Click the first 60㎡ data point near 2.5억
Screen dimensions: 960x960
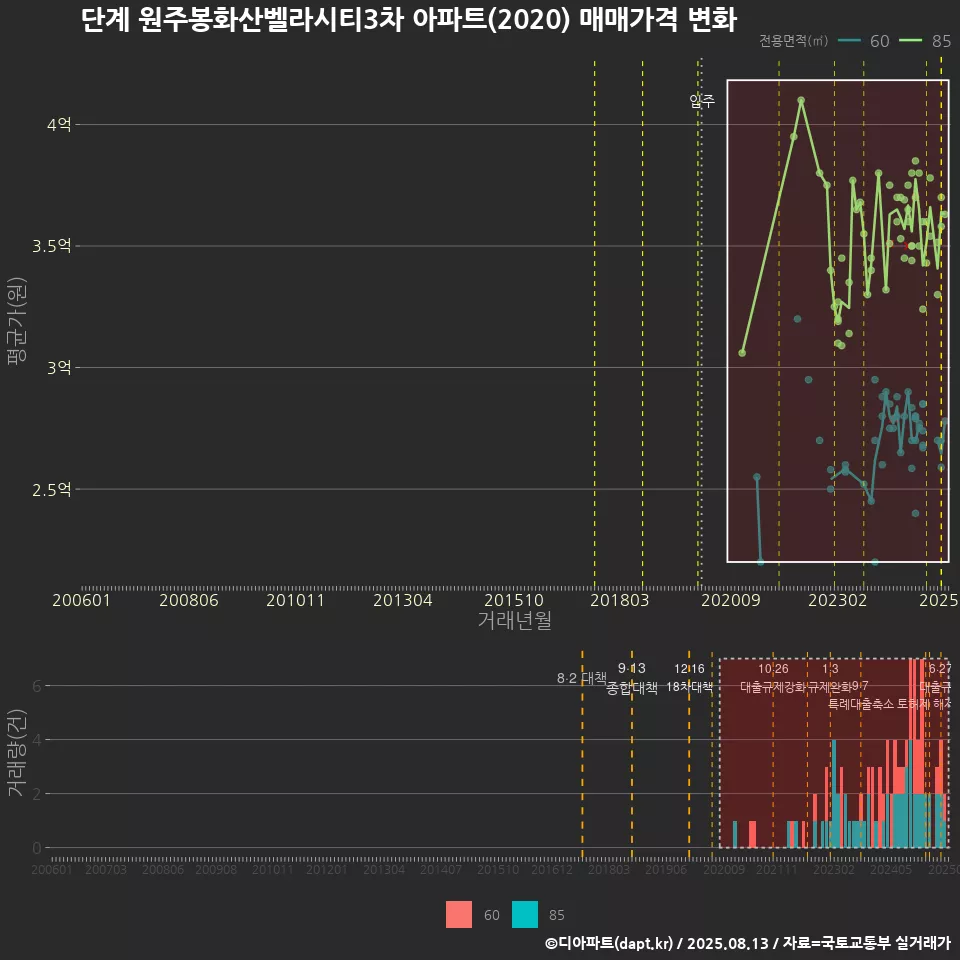(757, 477)
